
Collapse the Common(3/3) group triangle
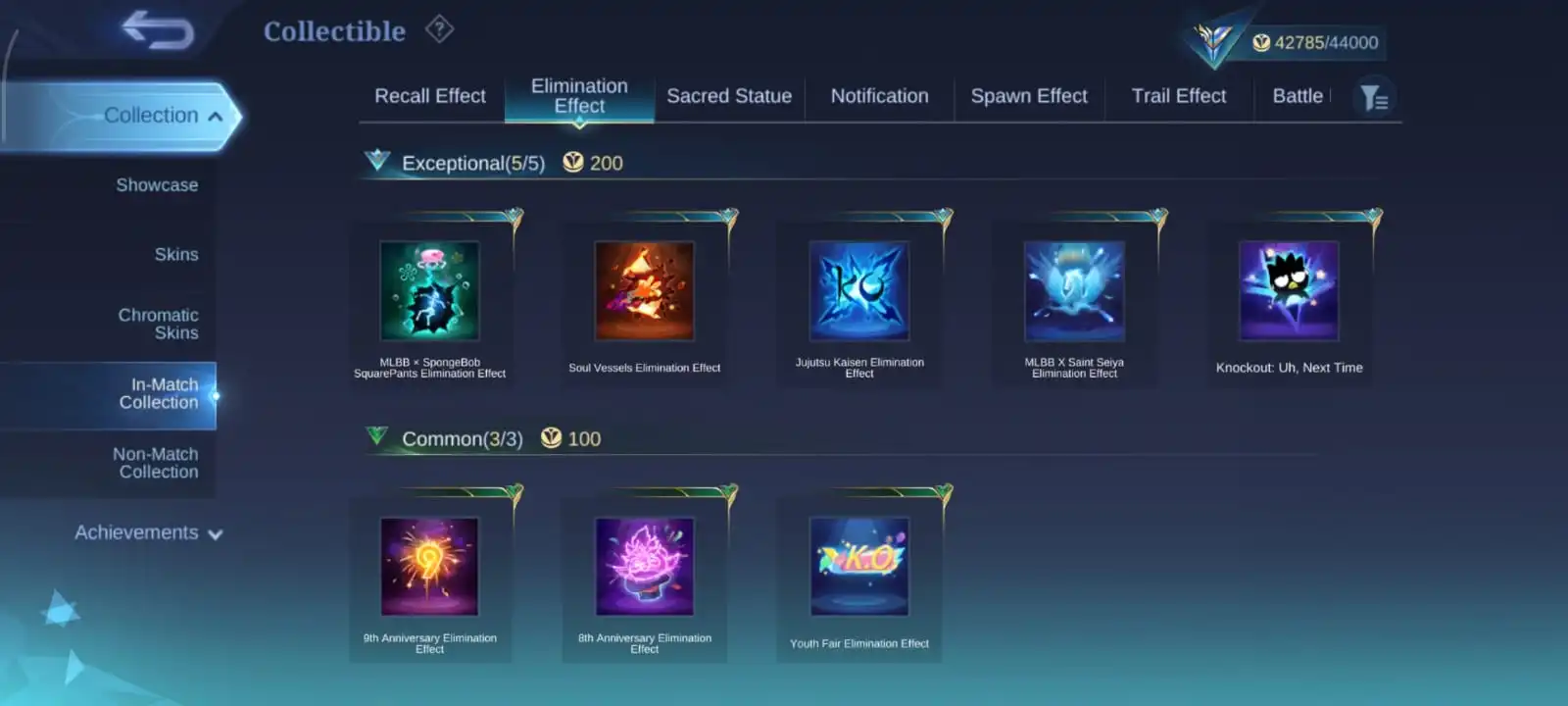(x=377, y=435)
